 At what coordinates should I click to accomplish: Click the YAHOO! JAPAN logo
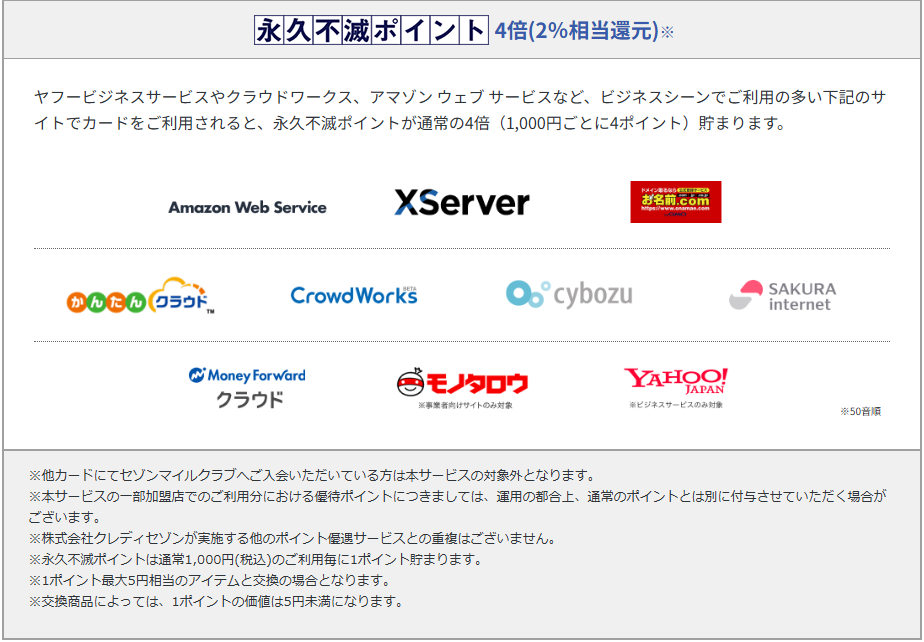[676, 381]
